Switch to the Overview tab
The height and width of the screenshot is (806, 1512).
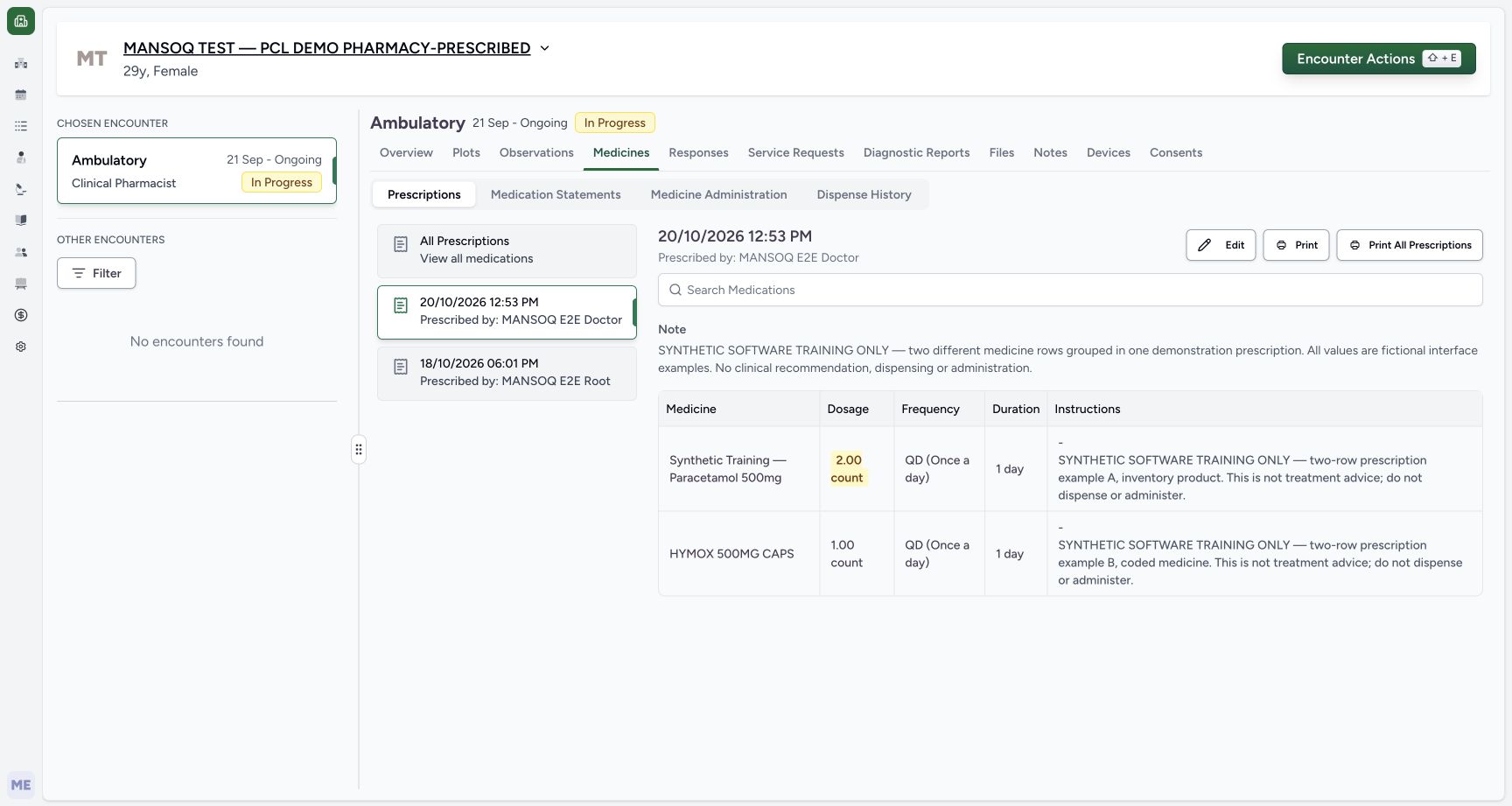pyautogui.click(x=406, y=152)
